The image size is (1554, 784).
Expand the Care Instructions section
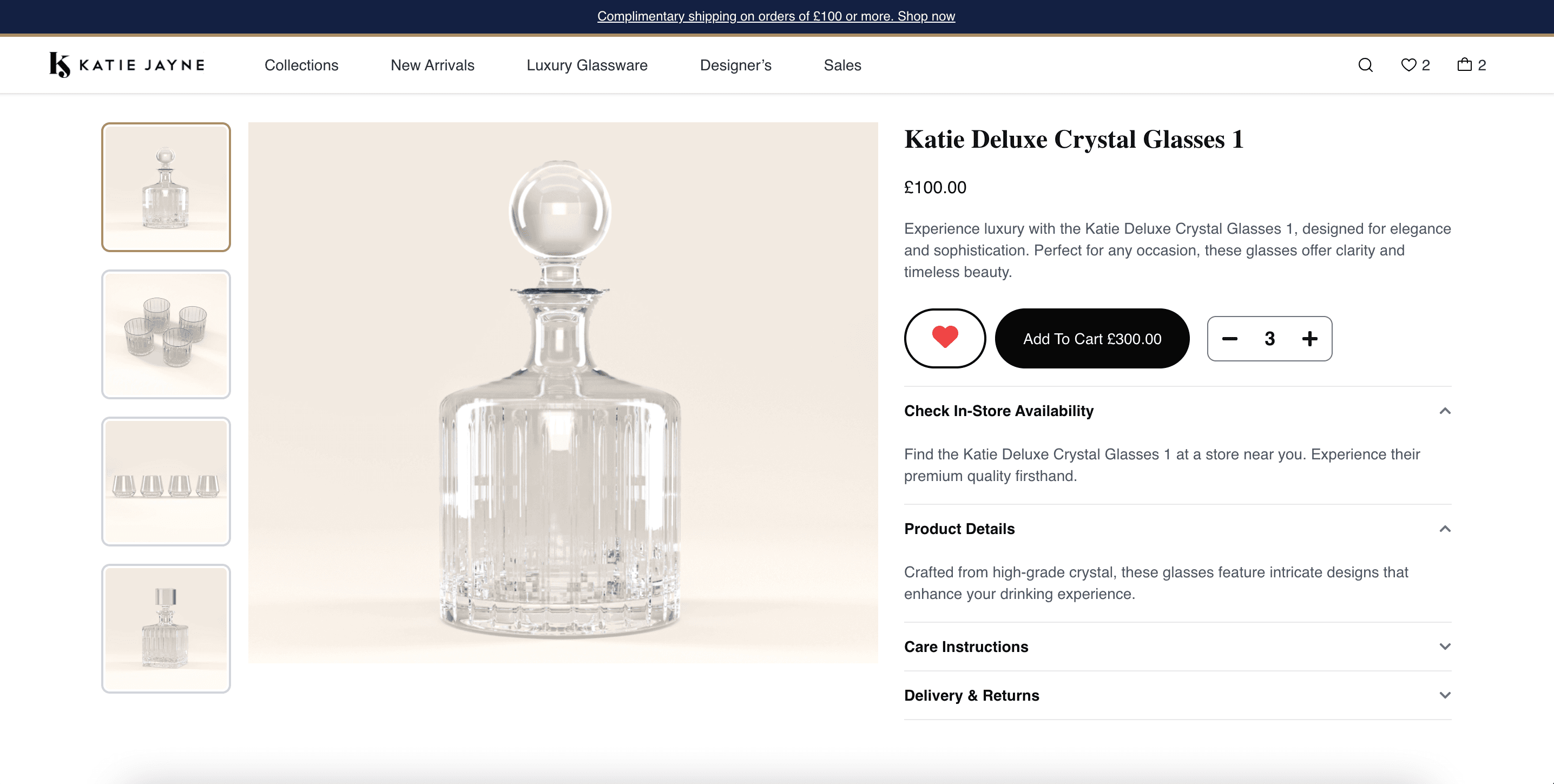click(x=1177, y=647)
